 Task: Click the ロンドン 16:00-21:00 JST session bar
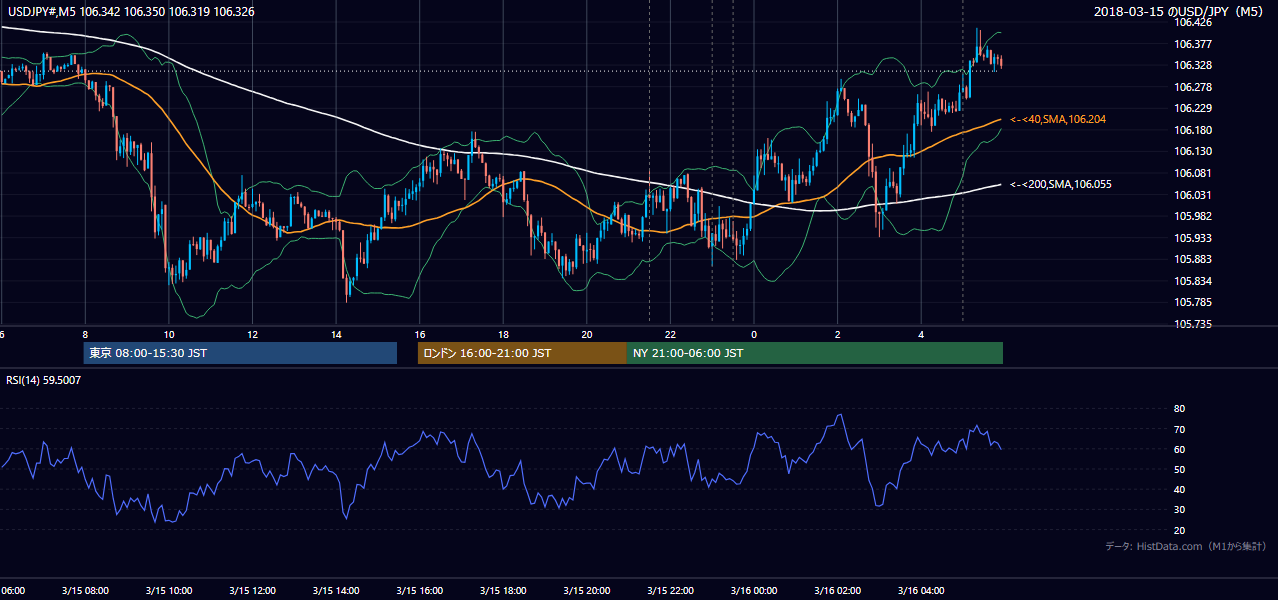click(x=522, y=353)
